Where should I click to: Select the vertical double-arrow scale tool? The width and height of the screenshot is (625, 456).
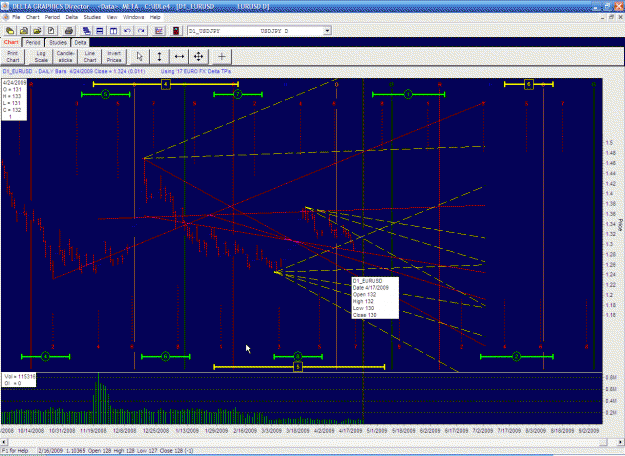(159, 57)
